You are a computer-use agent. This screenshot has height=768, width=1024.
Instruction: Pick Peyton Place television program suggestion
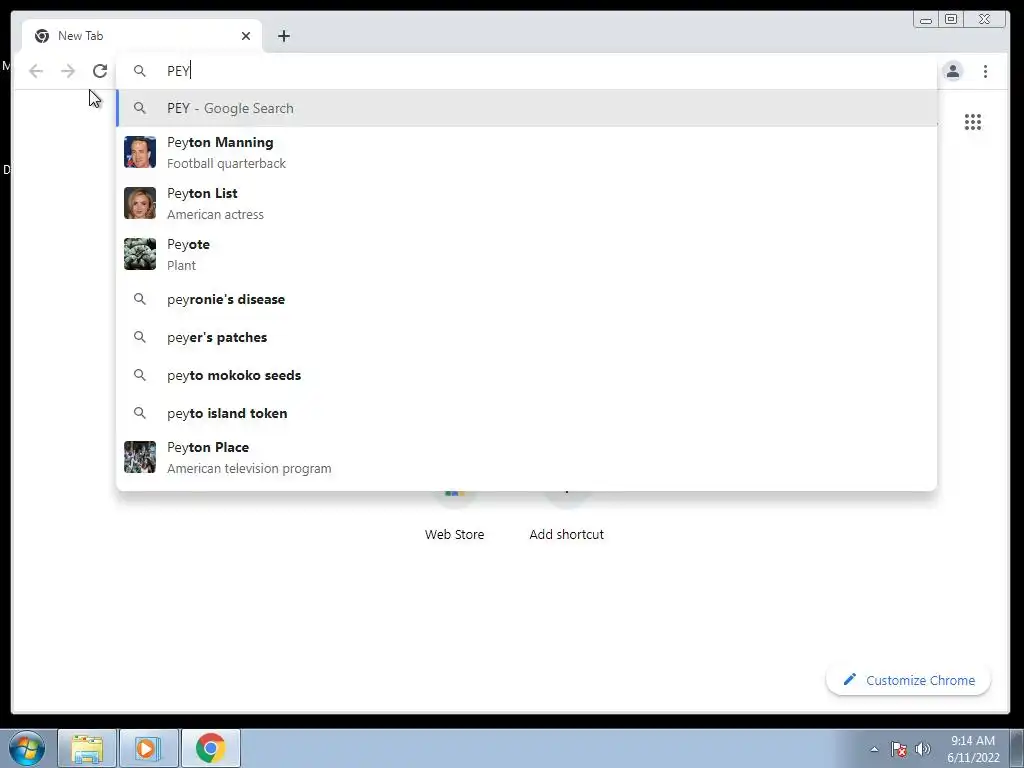point(526,457)
